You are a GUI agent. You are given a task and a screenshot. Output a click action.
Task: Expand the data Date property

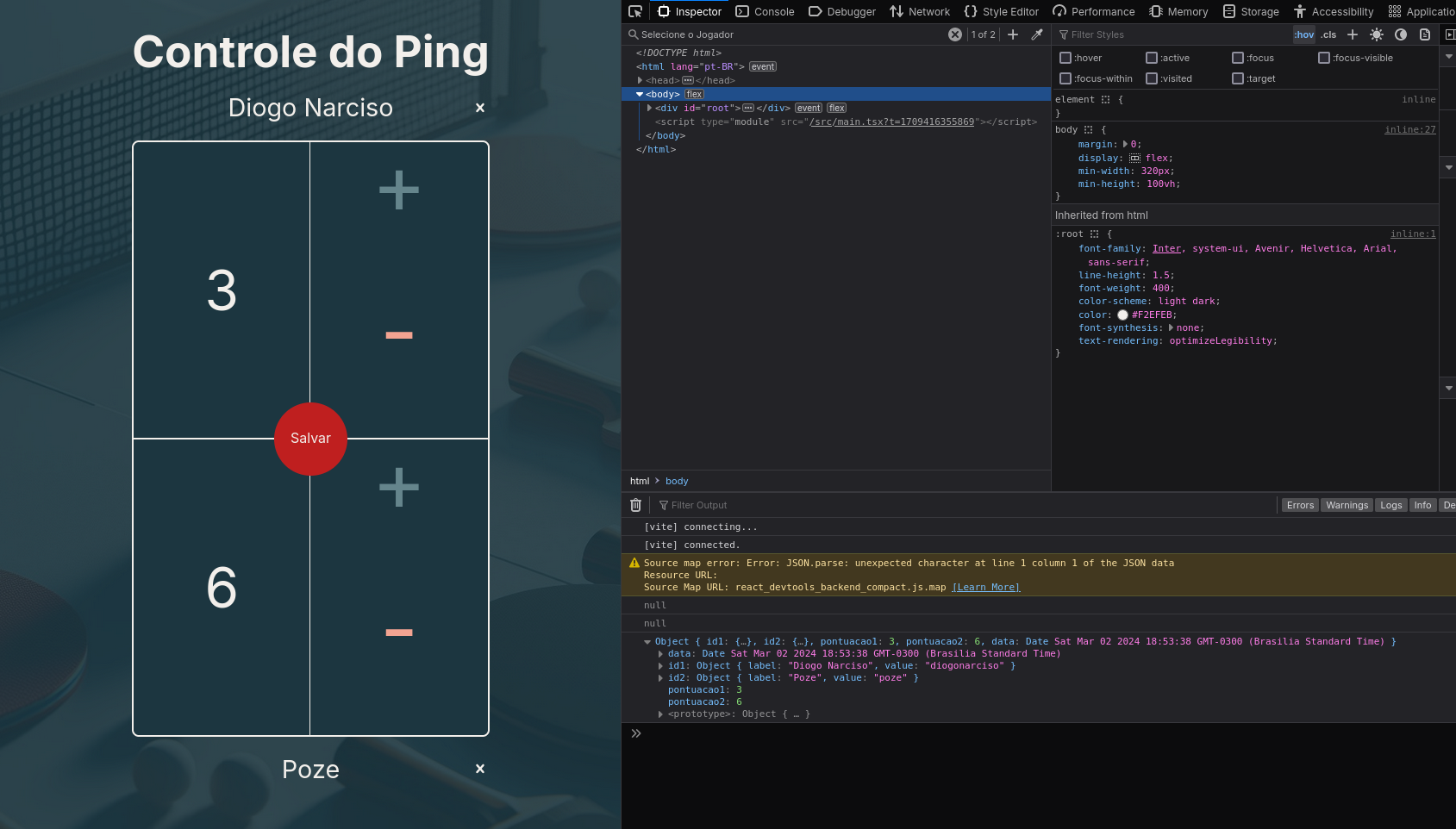(661, 654)
